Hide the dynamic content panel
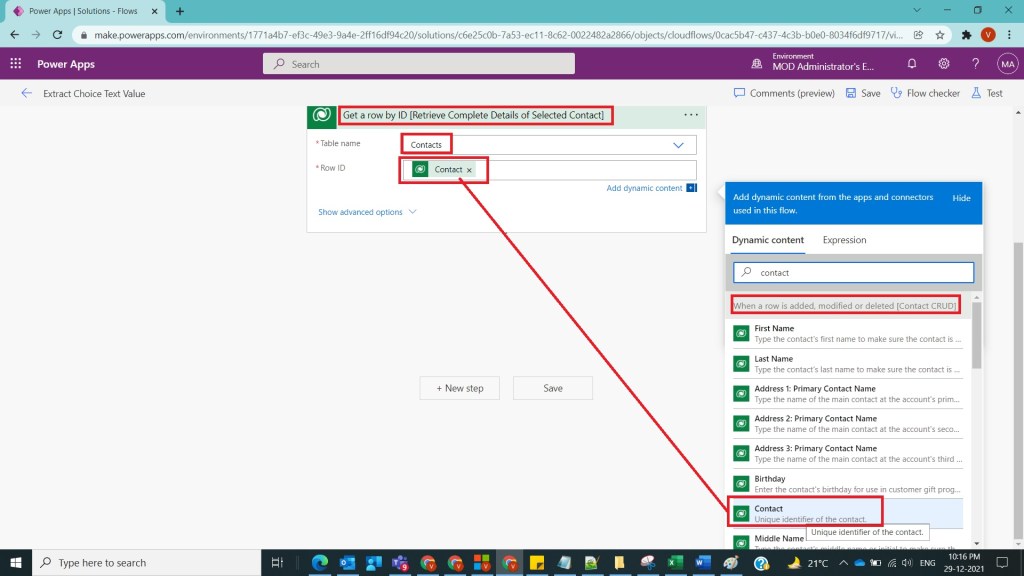The height and width of the screenshot is (576, 1024). [961, 198]
